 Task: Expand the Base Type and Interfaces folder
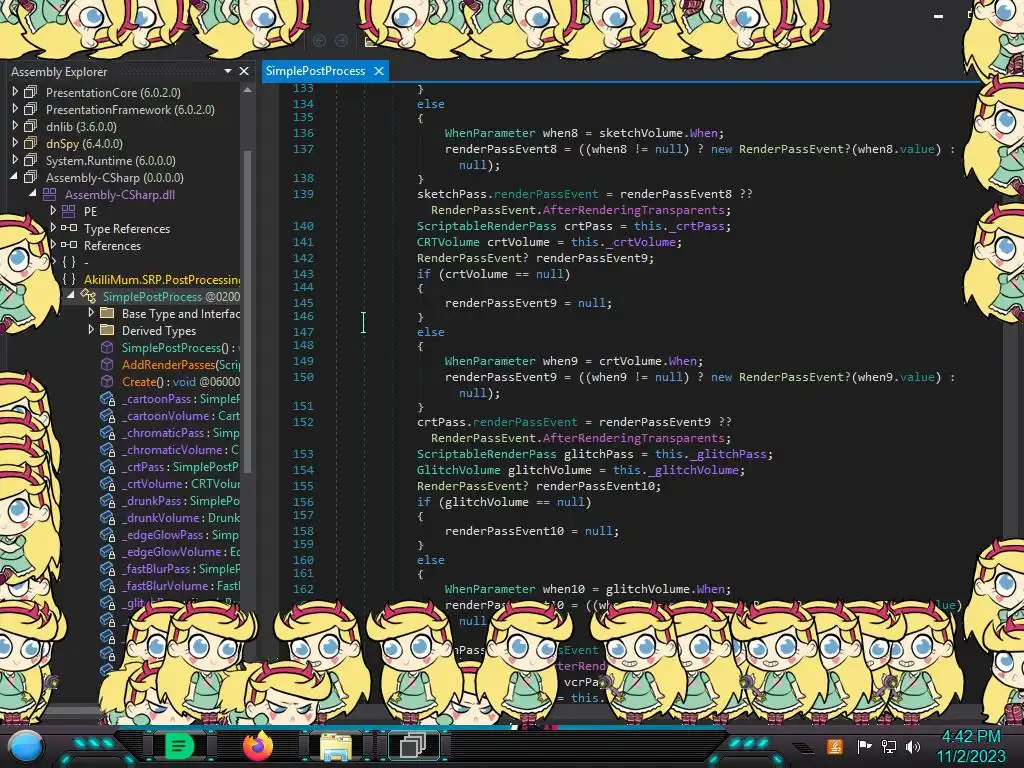point(91,313)
